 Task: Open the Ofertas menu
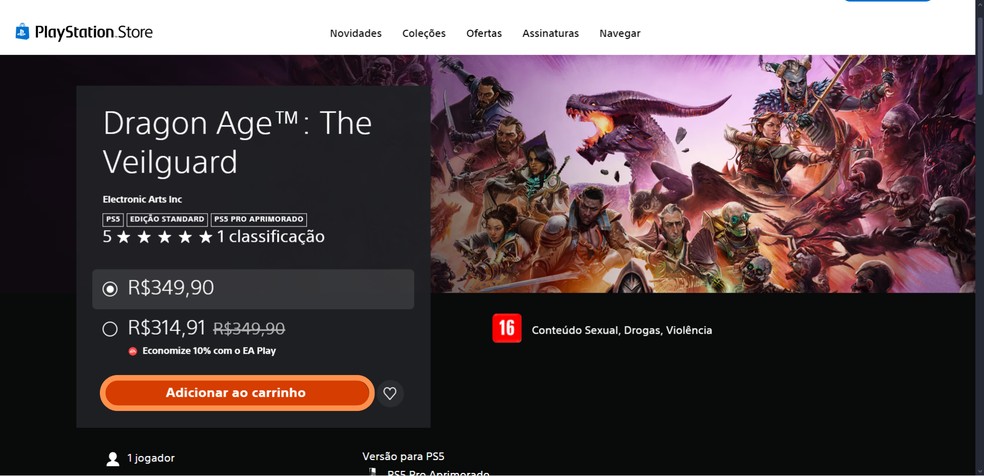click(x=484, y=33)
